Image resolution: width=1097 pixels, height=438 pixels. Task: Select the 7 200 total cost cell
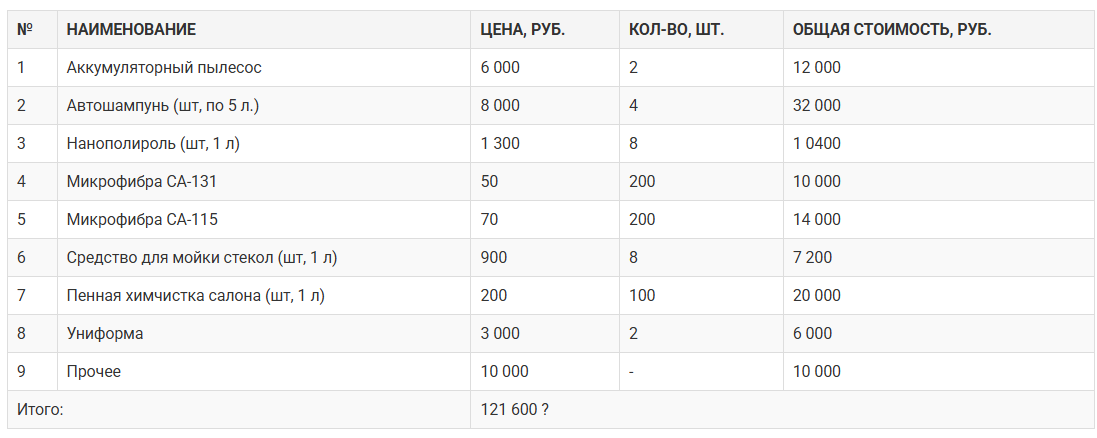click(812, 258)
